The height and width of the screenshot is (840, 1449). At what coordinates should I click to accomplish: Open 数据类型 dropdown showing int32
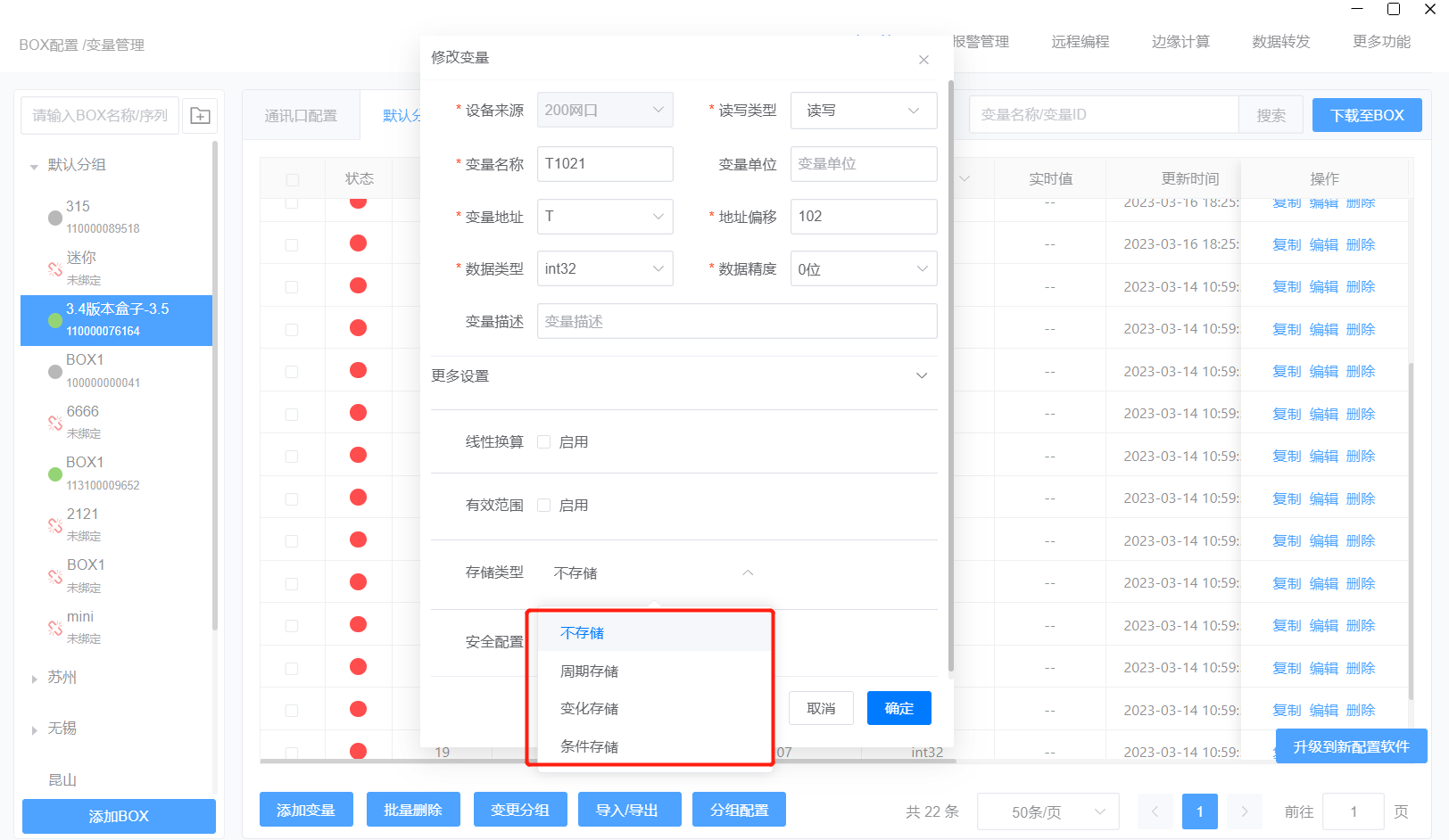pos(605,268)
